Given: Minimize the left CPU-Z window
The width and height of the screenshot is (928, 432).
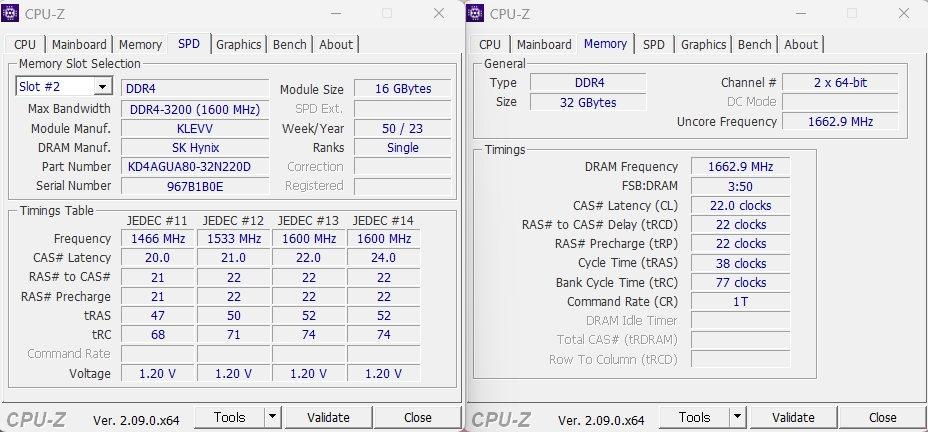Looking at the screenshot, I should tap(336, 13).
